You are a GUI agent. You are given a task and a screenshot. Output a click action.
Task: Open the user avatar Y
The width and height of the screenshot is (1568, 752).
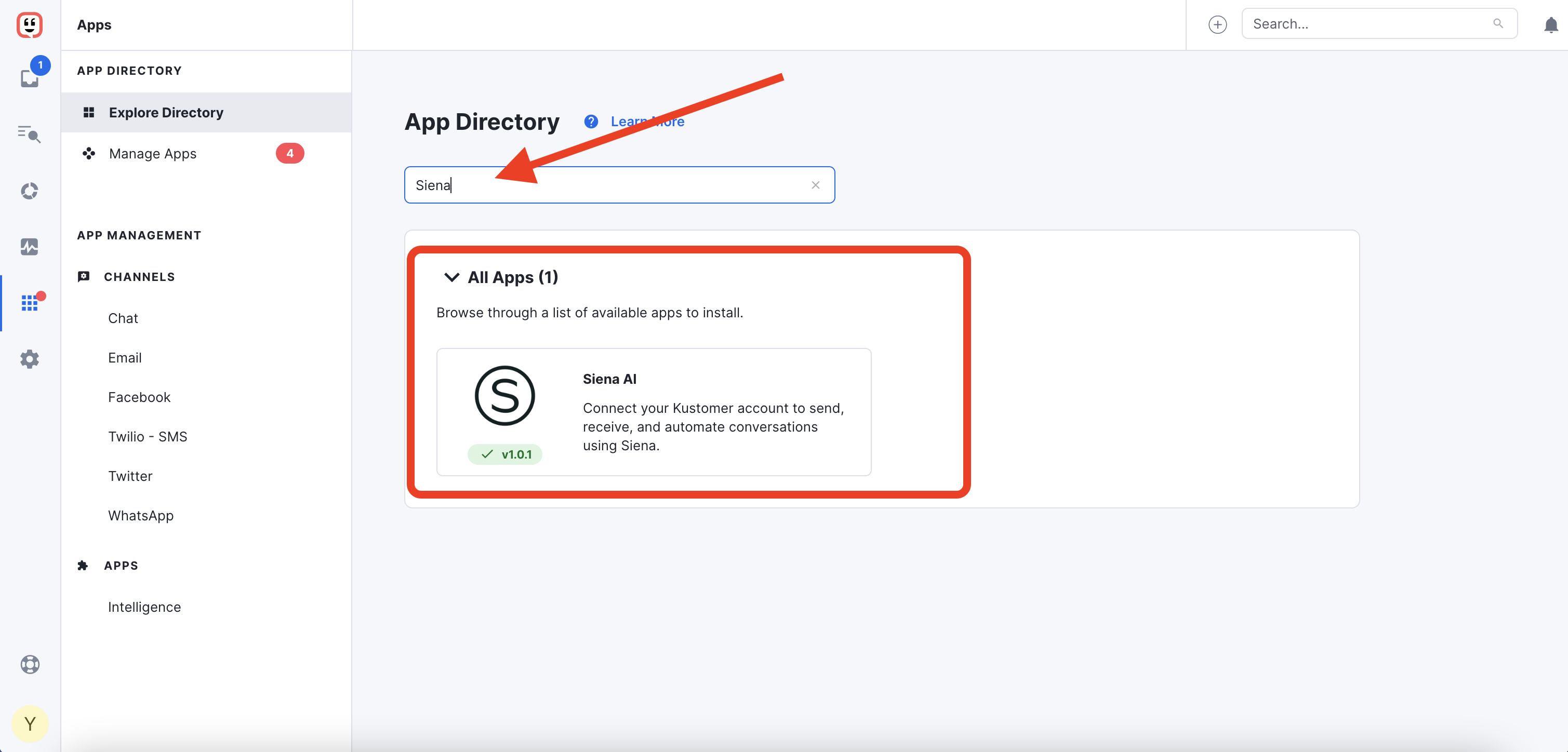click(x=30, y=723)
